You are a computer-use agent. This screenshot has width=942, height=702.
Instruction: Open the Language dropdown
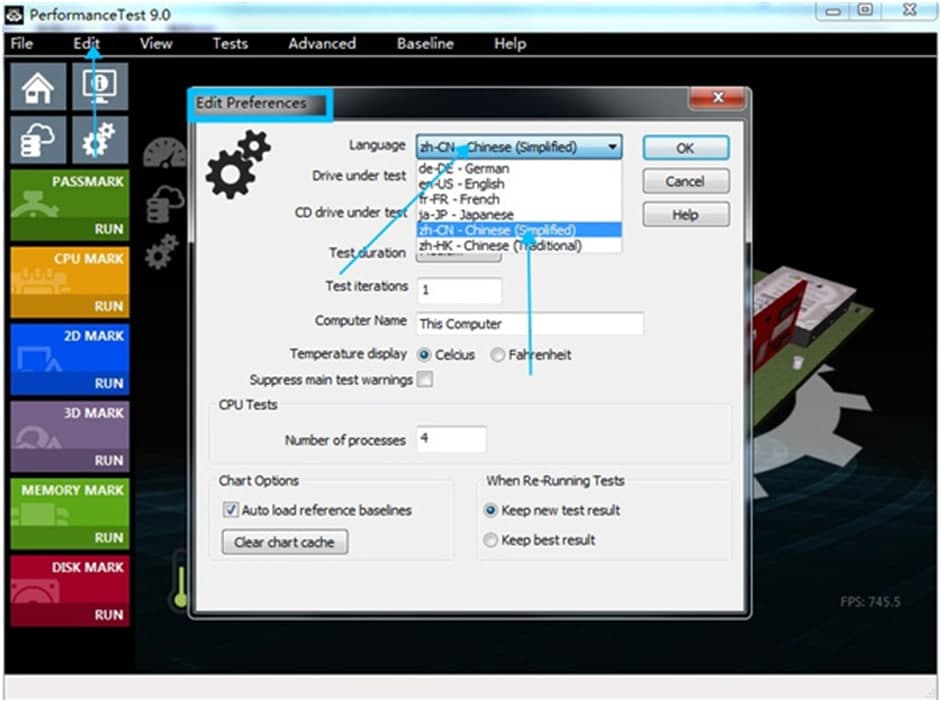click(x=614, y=146)
